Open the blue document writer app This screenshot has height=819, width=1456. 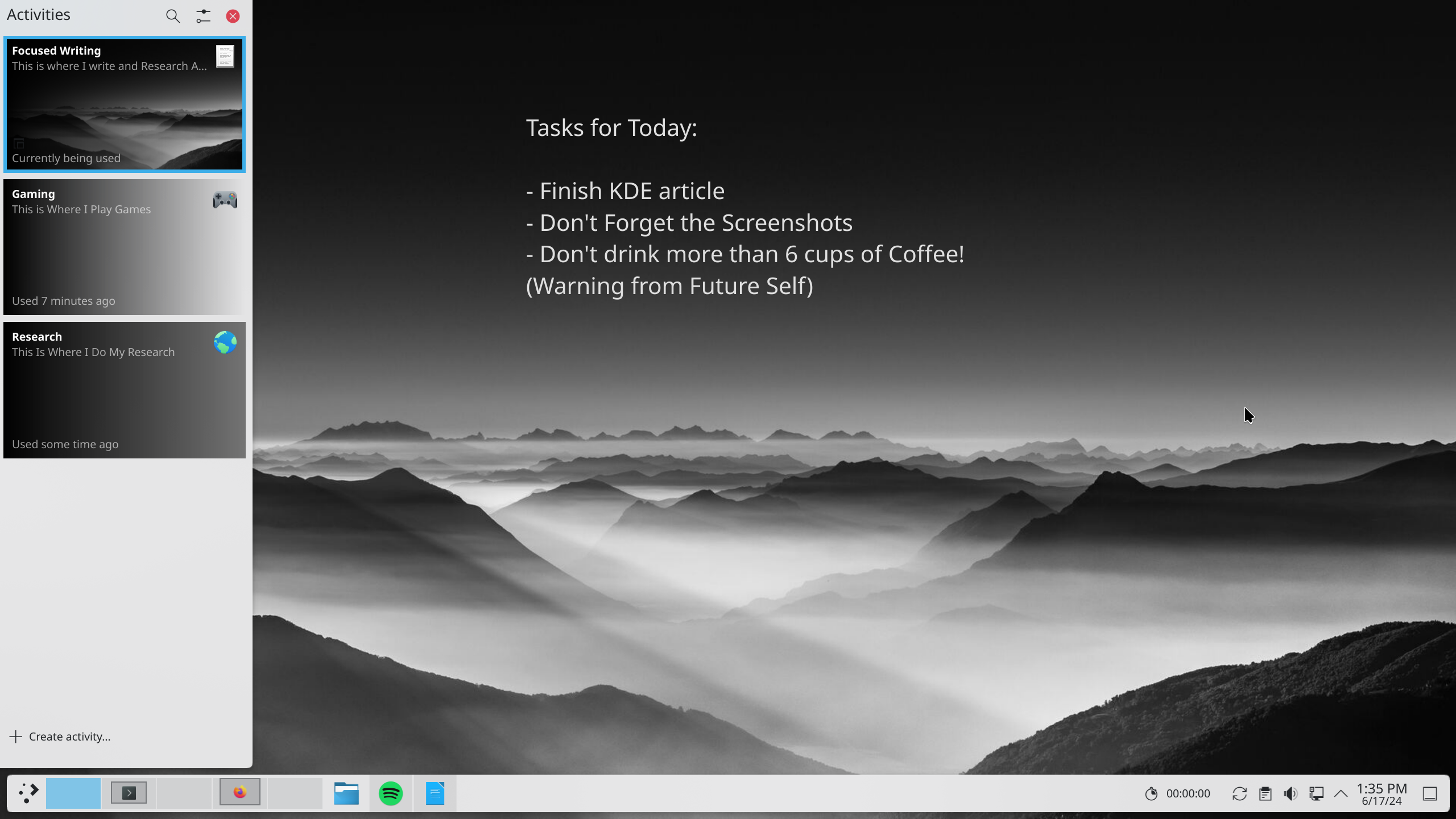[x=435, y=793]
